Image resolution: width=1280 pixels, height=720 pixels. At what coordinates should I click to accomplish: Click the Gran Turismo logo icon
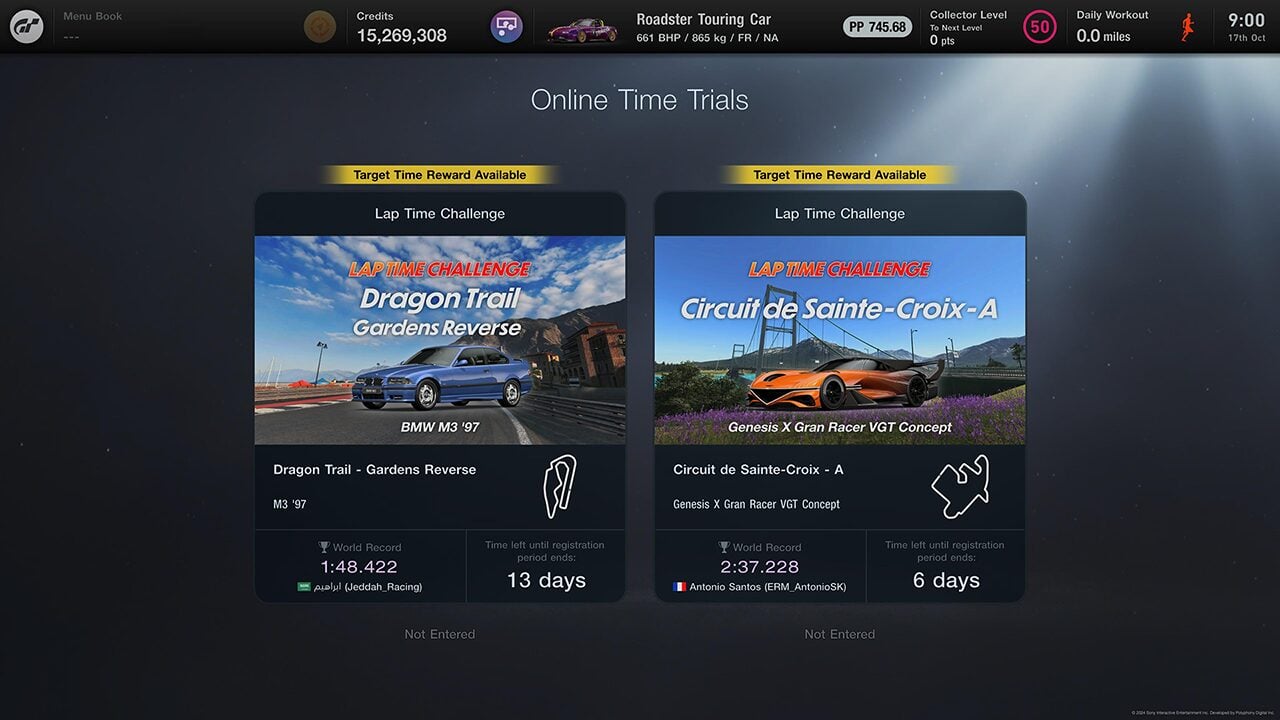[x=26, y=26]
